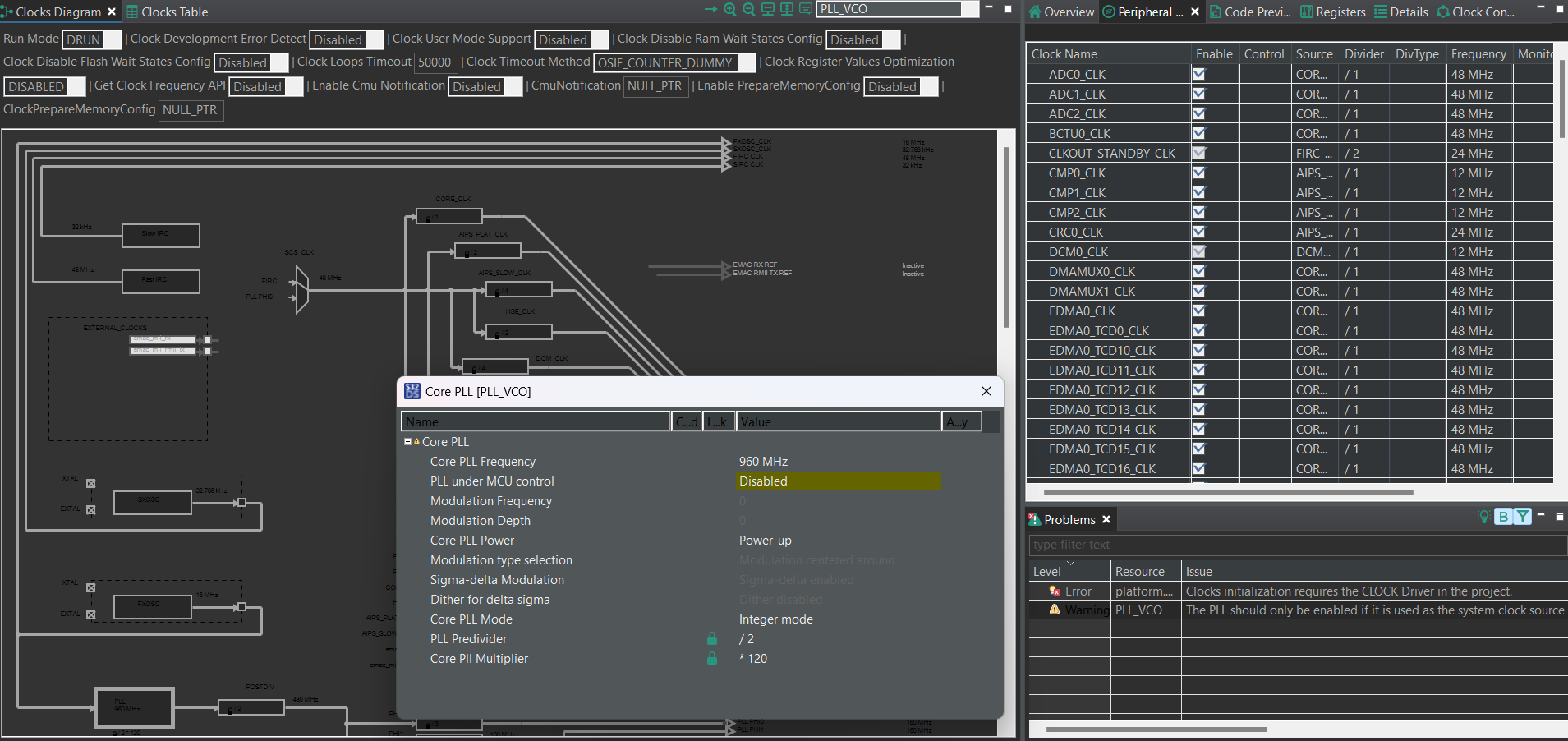Enable the DCM0_CLK checkbox
Screen dimensions: 1568x741
[x=1198, y=251]
